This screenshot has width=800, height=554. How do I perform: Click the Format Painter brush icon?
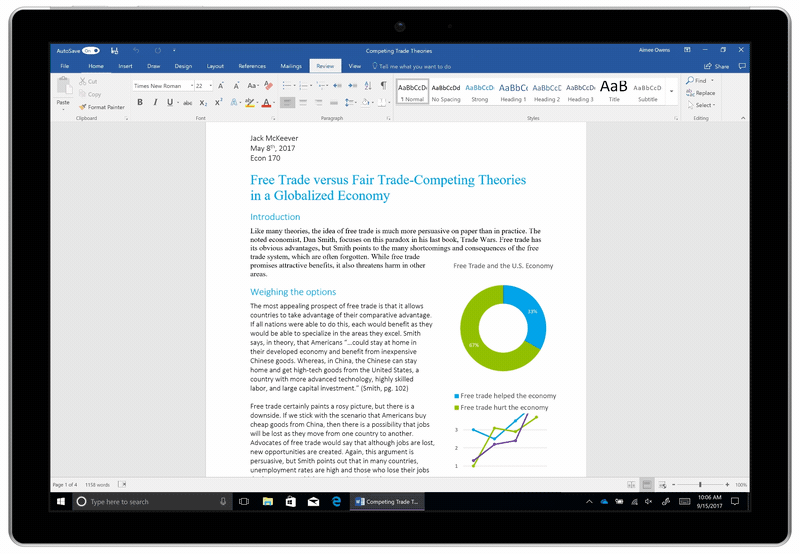coord(83,107)
